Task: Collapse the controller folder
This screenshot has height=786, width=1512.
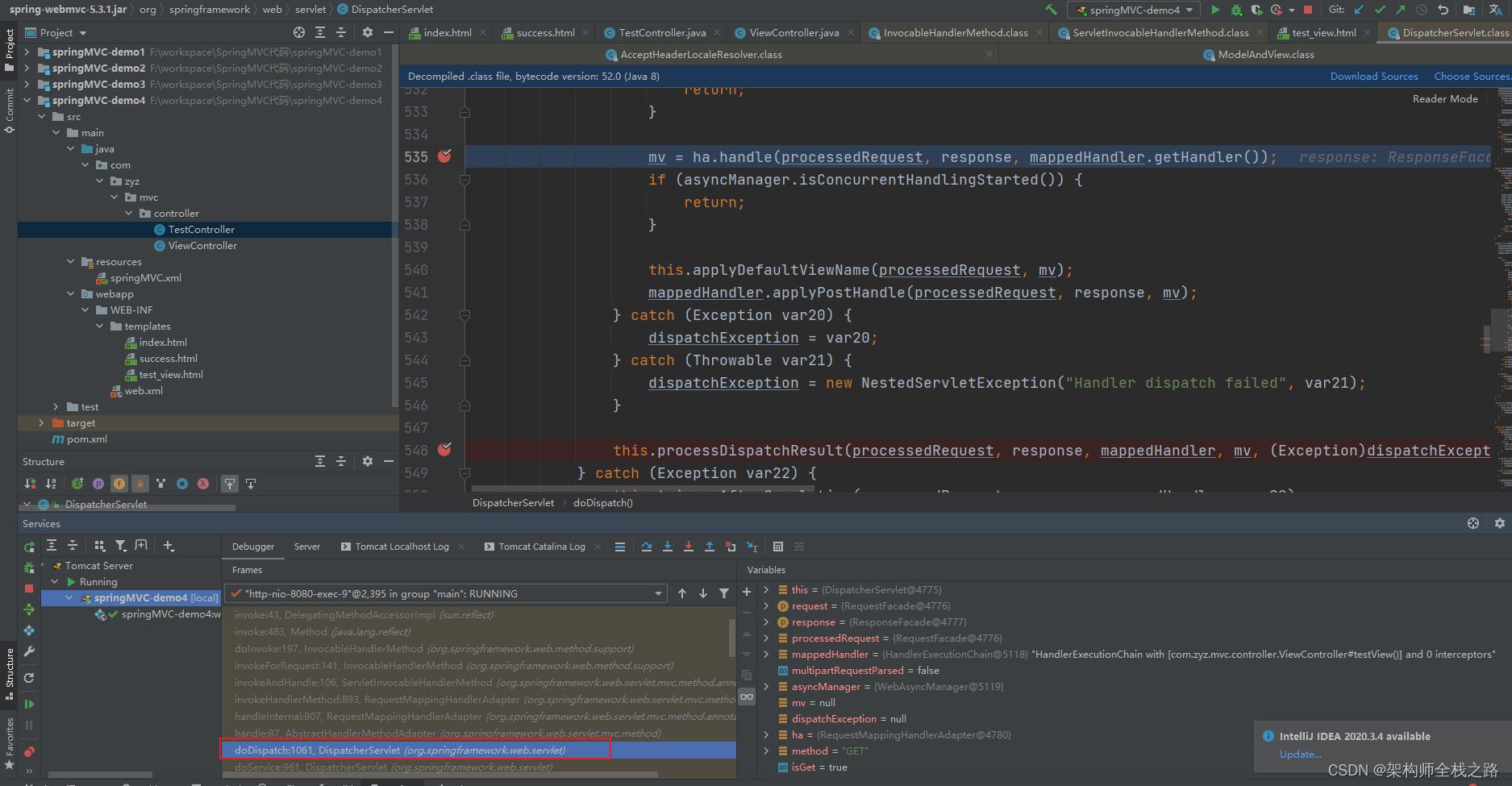Action: pyautogui.click(x=129, y=213)
